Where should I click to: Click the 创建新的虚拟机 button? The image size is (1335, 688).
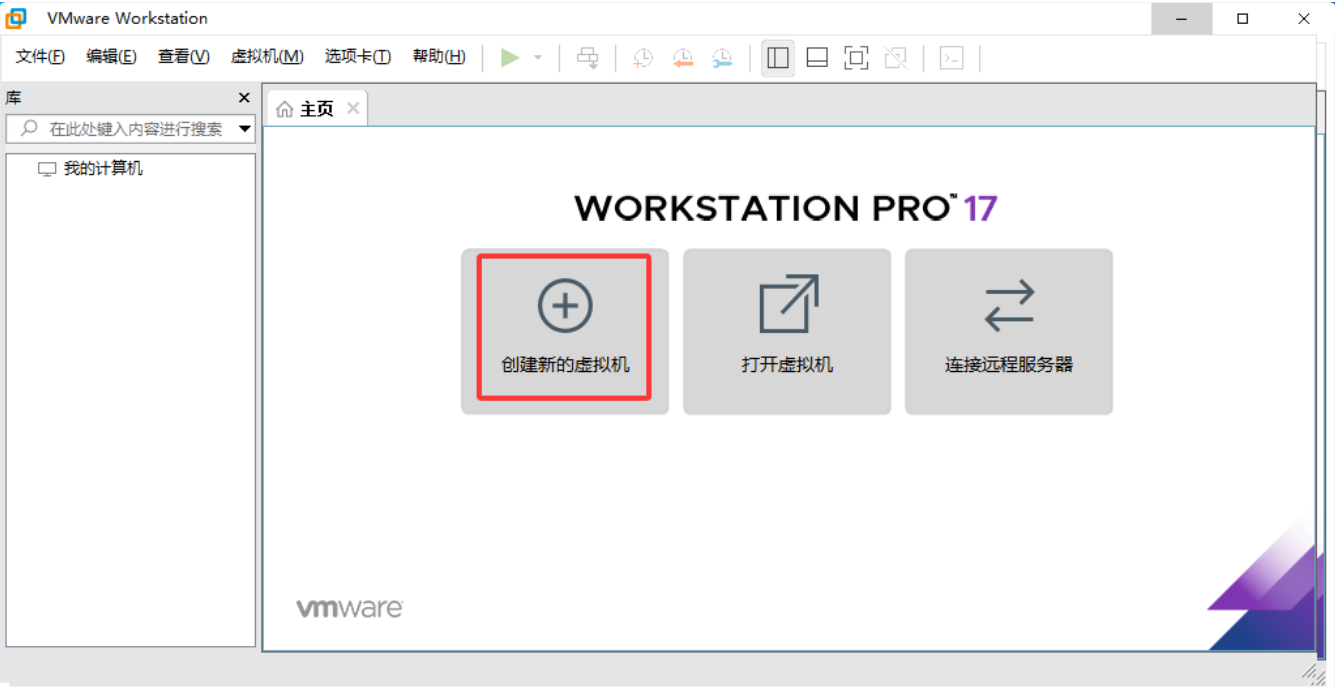coord(565,331)
